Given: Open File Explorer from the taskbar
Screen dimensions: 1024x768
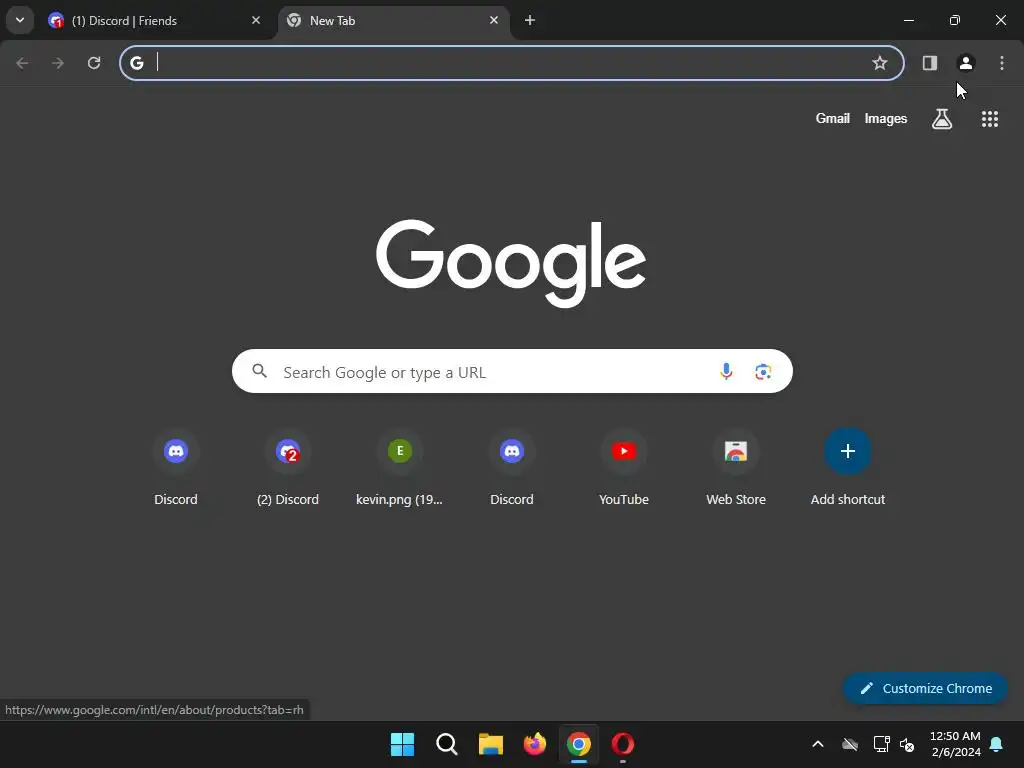Looking at the screenshot, I should pyautogui.click(x=490, y=744).
